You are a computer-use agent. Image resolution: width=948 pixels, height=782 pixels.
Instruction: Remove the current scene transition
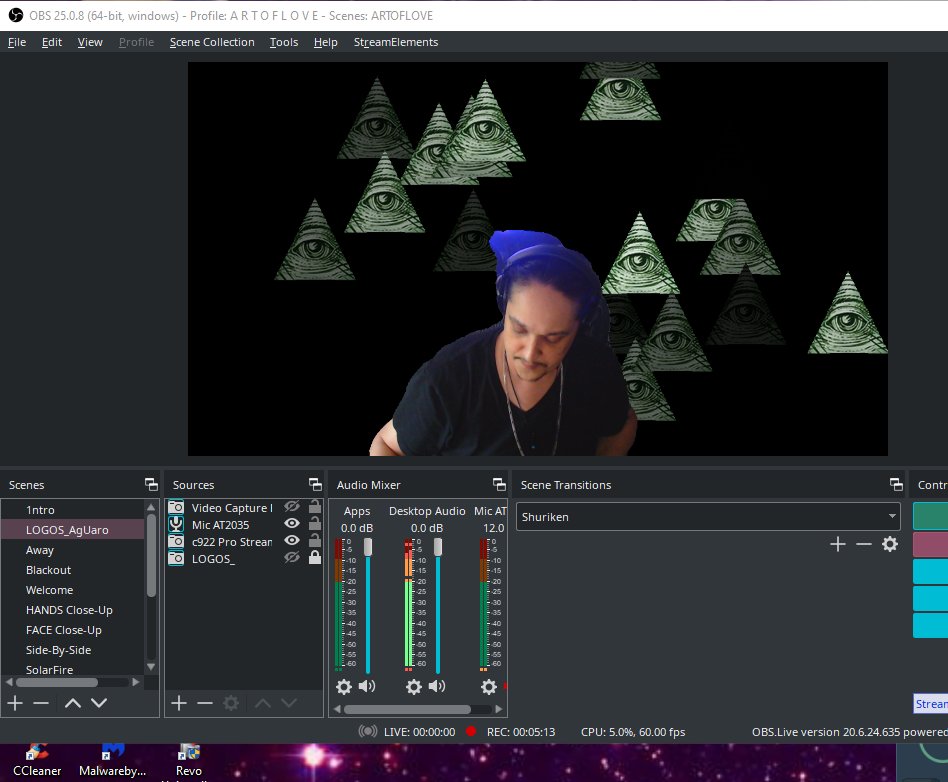tap(863, 544)
